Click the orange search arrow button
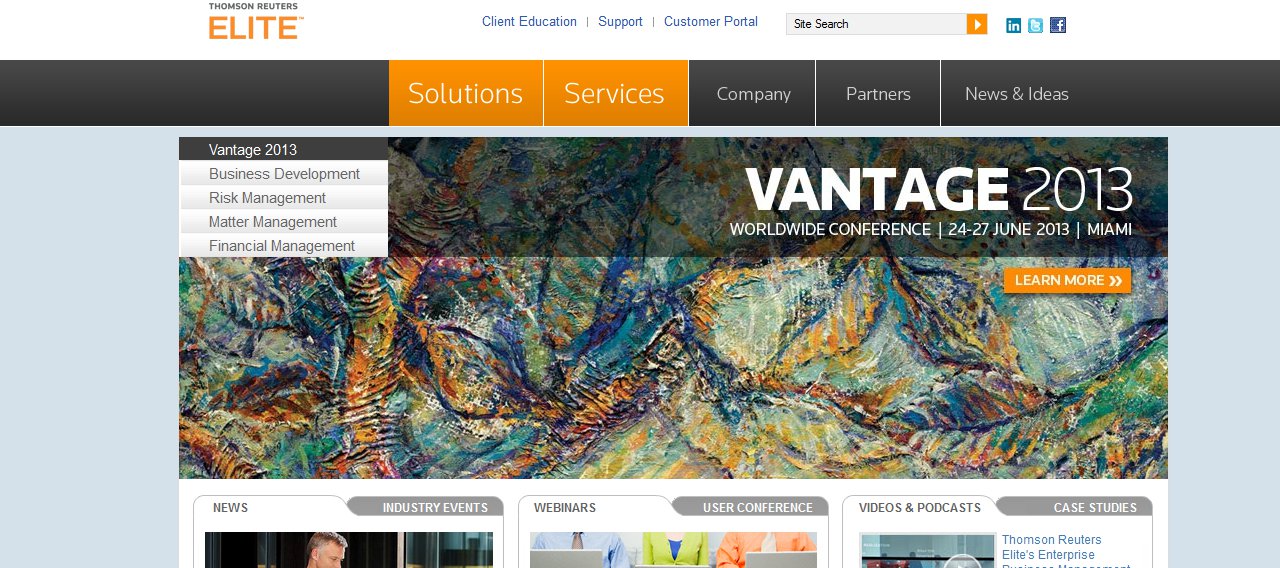Screen dimensions: 1280x568 (x=977, y=24)
